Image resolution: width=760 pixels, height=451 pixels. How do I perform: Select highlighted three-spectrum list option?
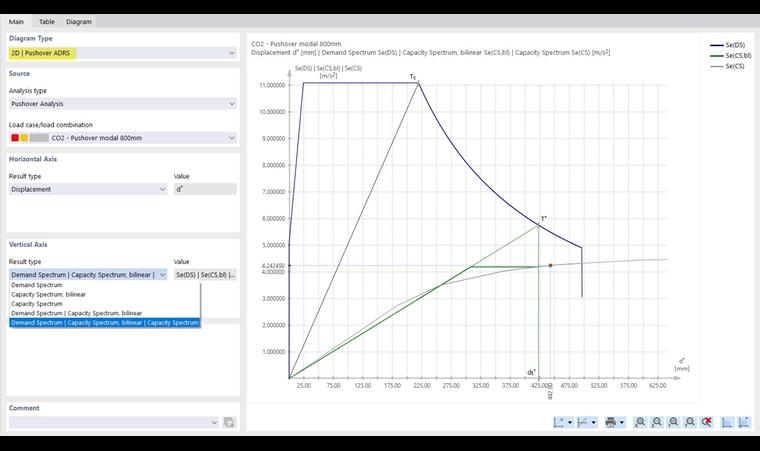tap(104, 322)
